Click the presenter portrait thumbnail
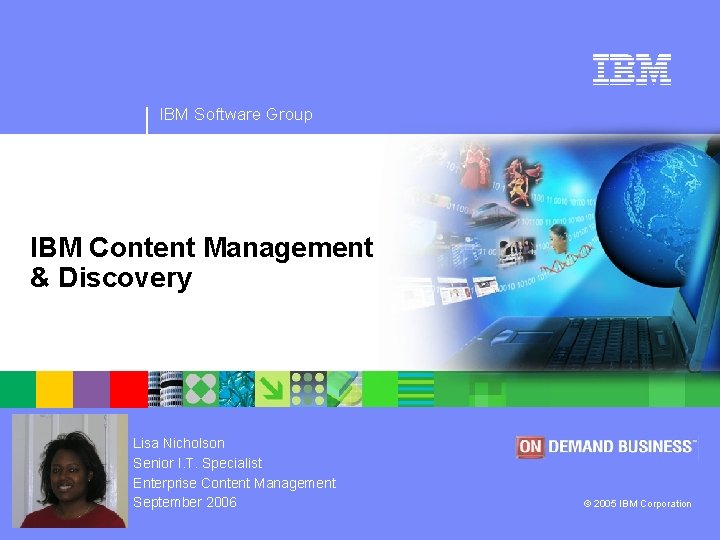This screenshot has width=720, height=540. coord(70,471)
